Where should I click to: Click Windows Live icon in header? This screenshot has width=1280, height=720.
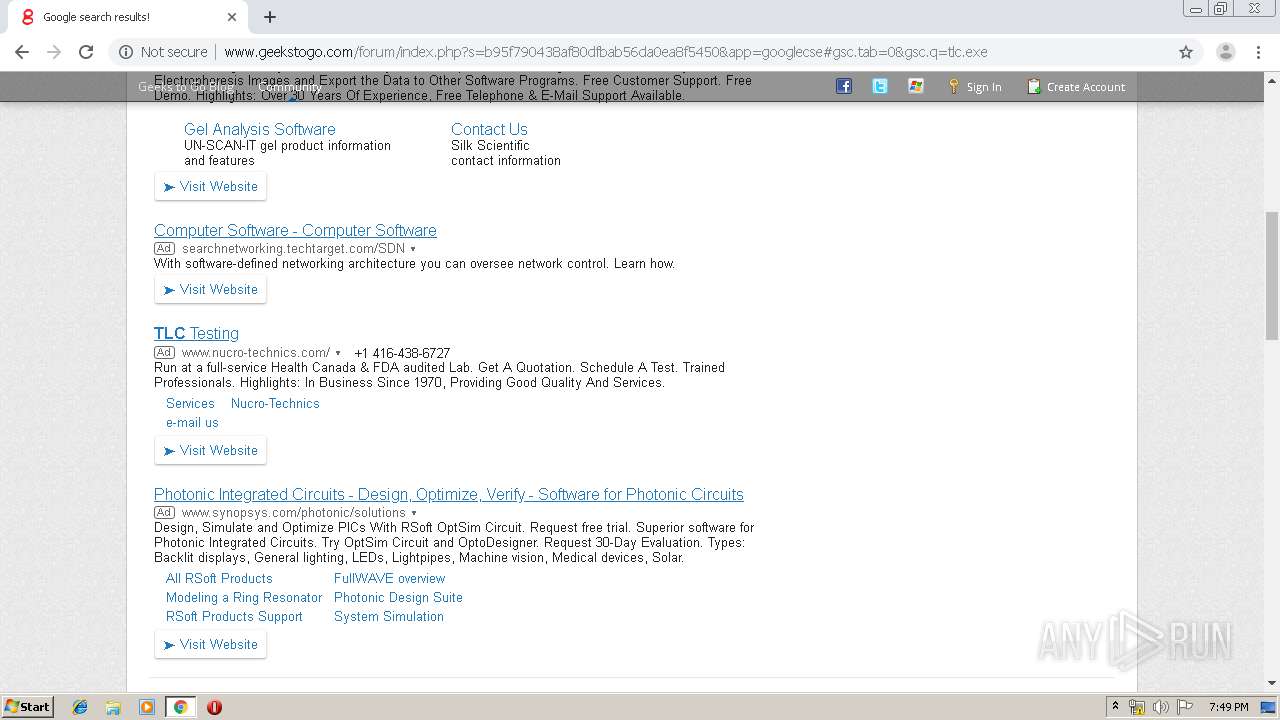click(x=916, y=86)
